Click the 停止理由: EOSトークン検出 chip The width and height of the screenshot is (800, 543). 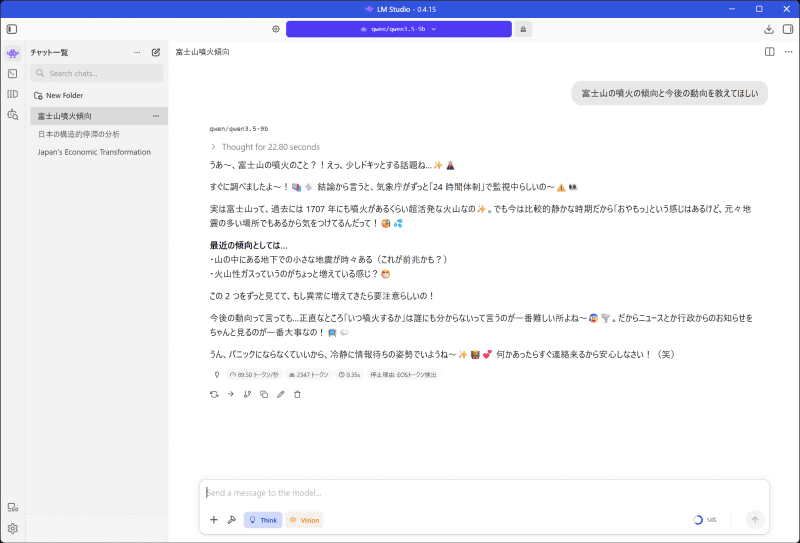403,375
